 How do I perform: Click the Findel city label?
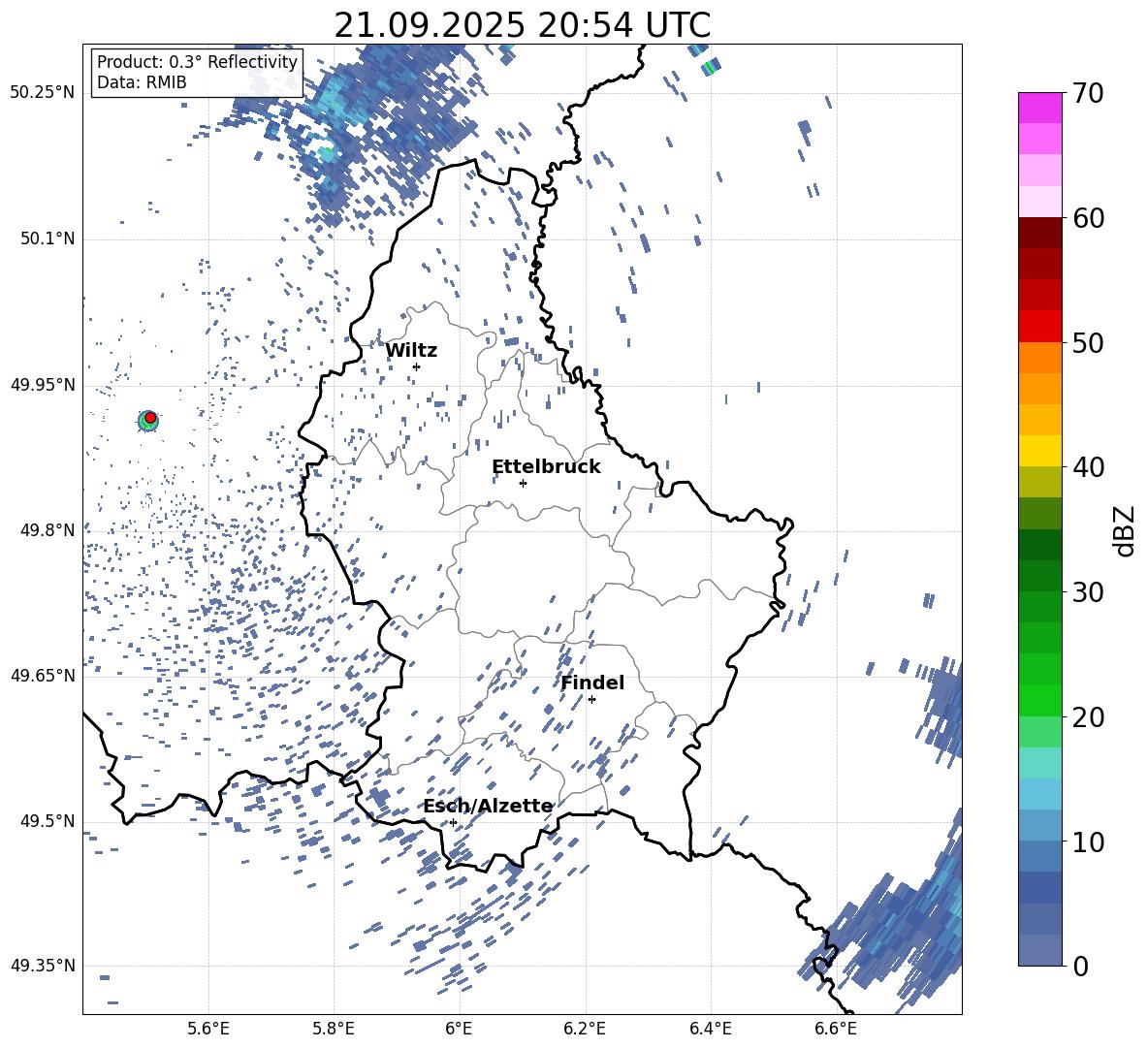(x=592, y=683)
